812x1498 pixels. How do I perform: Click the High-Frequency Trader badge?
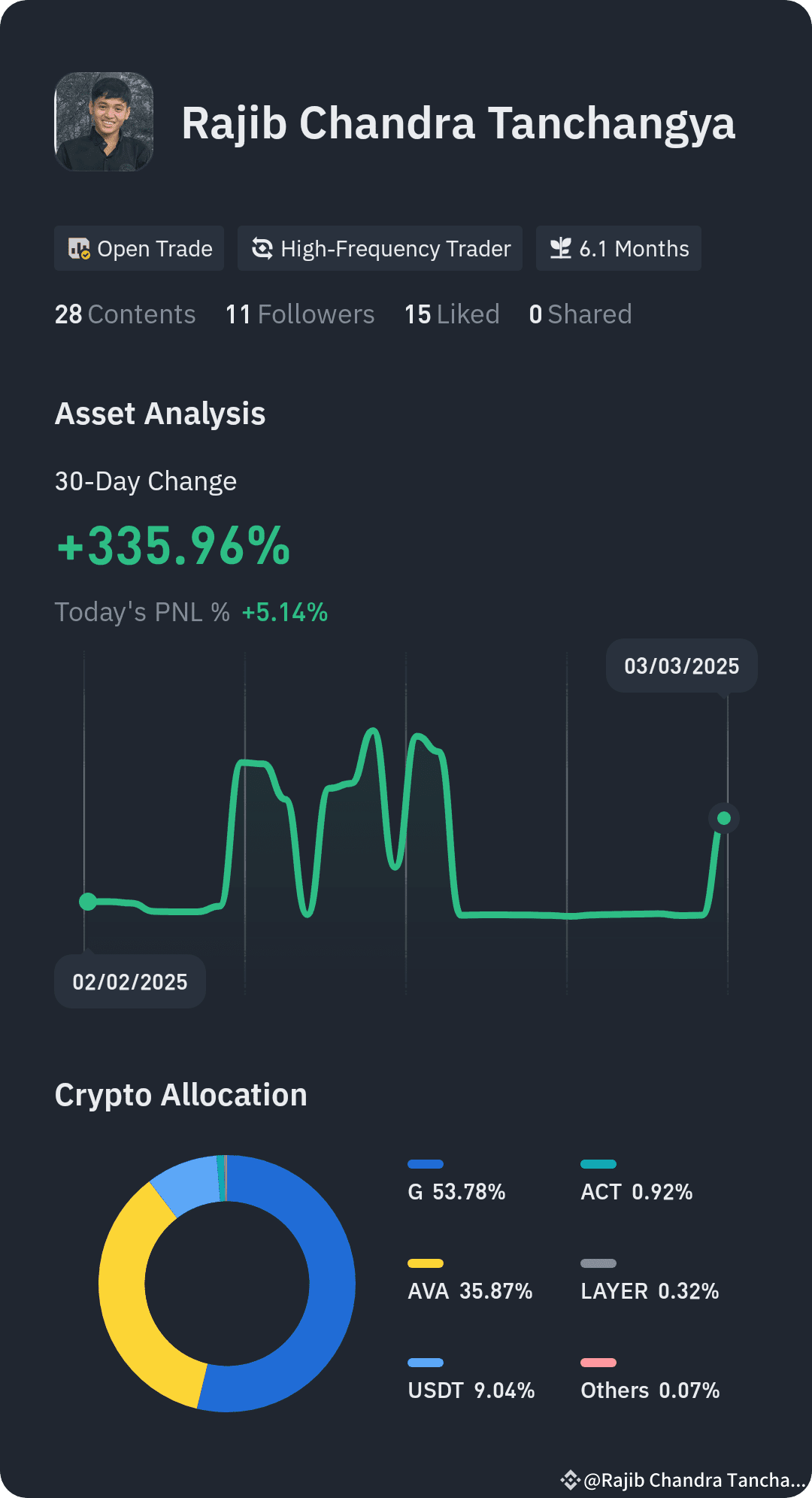click(x=380, y=249)
